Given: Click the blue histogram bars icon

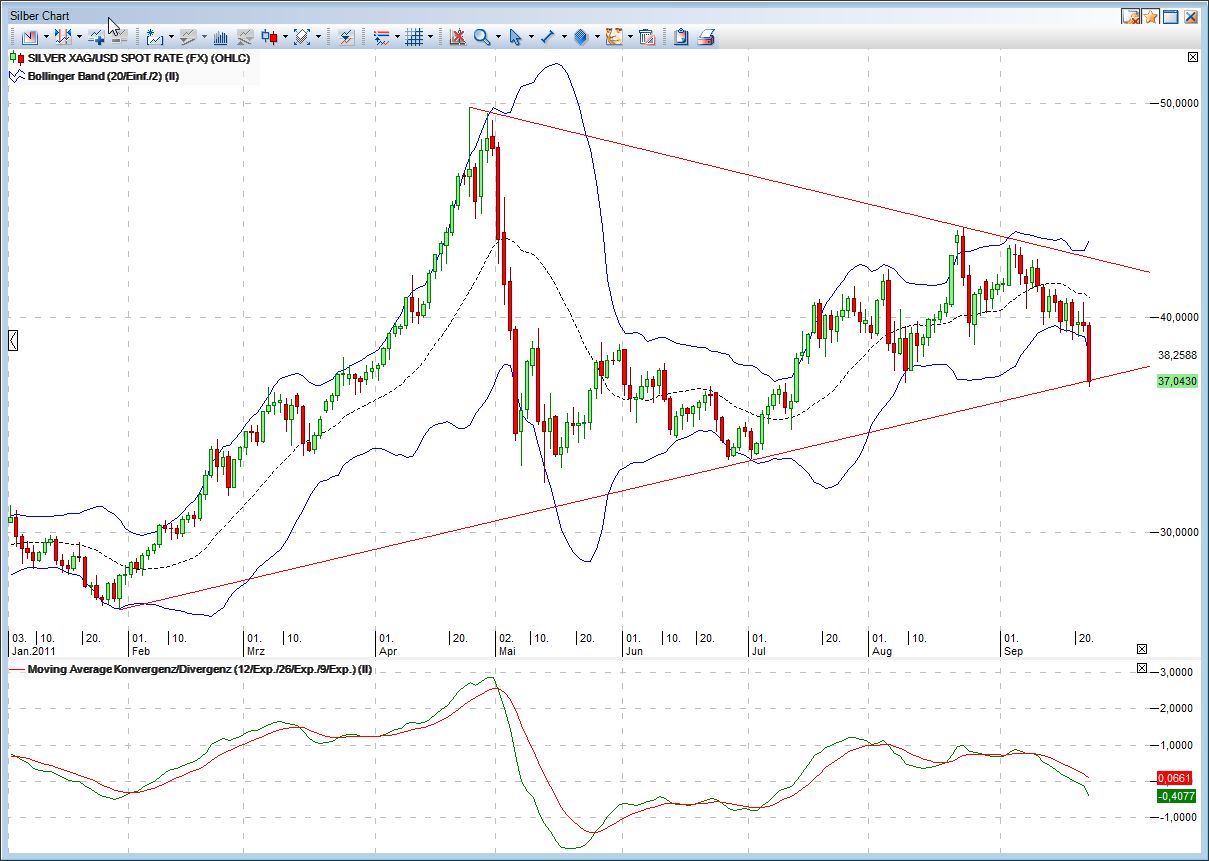Looking at the screenshot, I should click(221, 37).
